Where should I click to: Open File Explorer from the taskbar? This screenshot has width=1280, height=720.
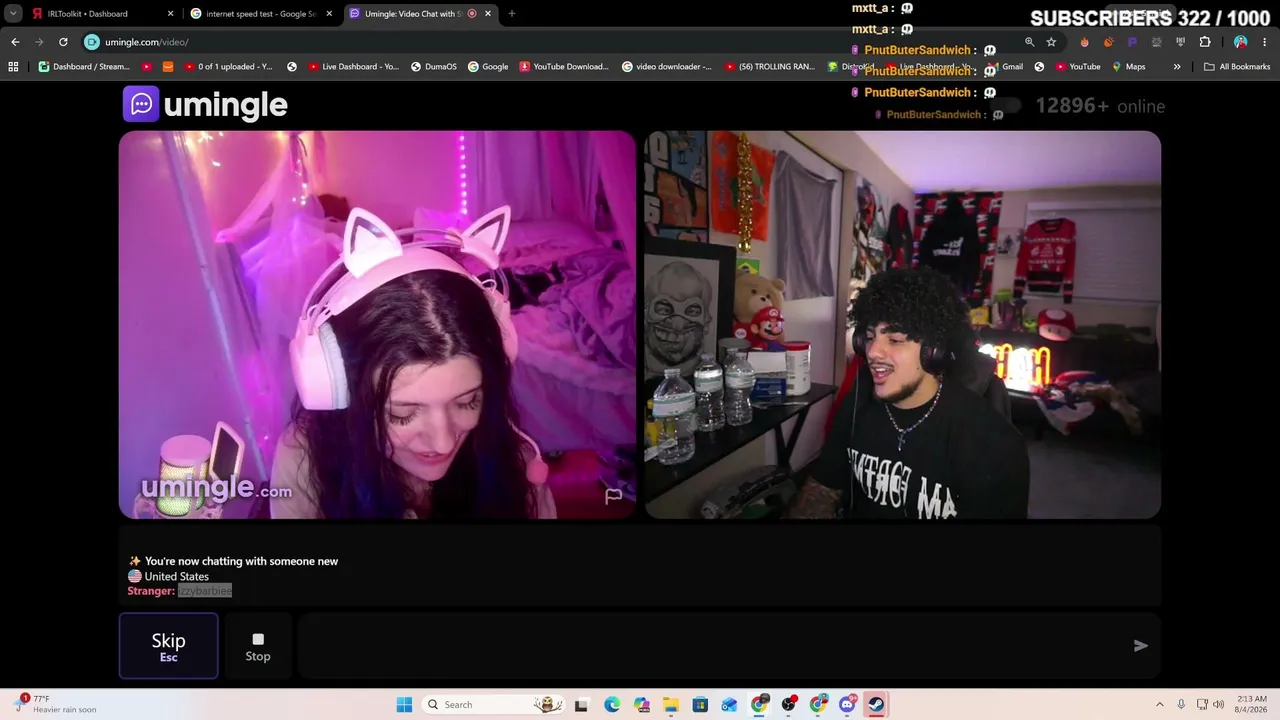[x=671, y=705]
